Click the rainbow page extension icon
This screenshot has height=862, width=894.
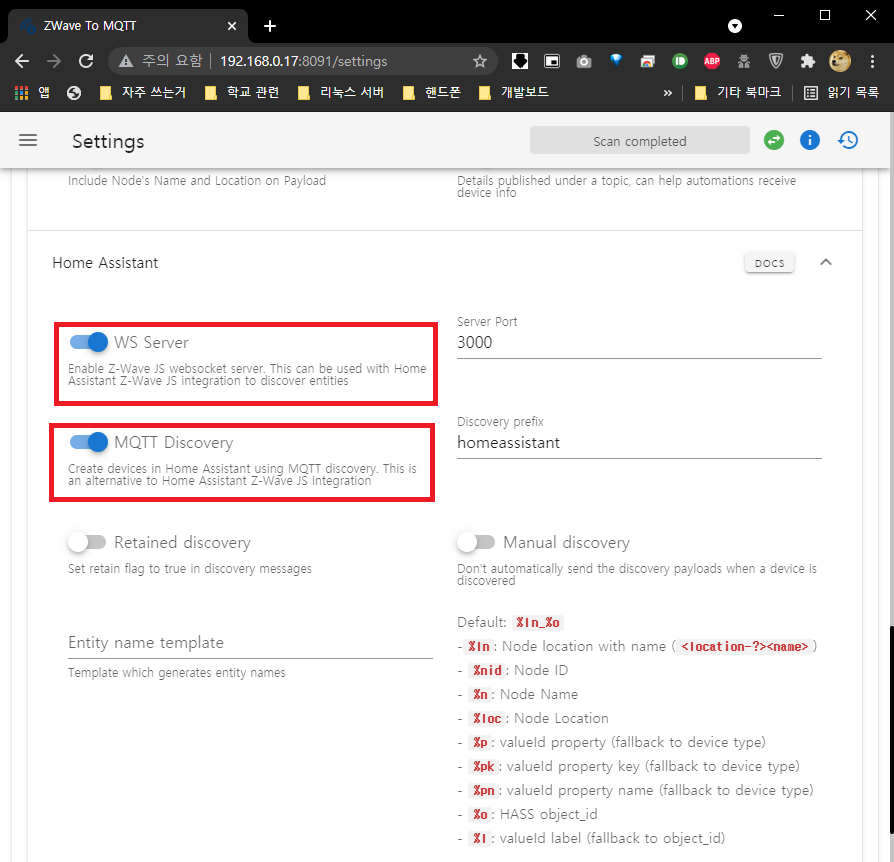648,61
